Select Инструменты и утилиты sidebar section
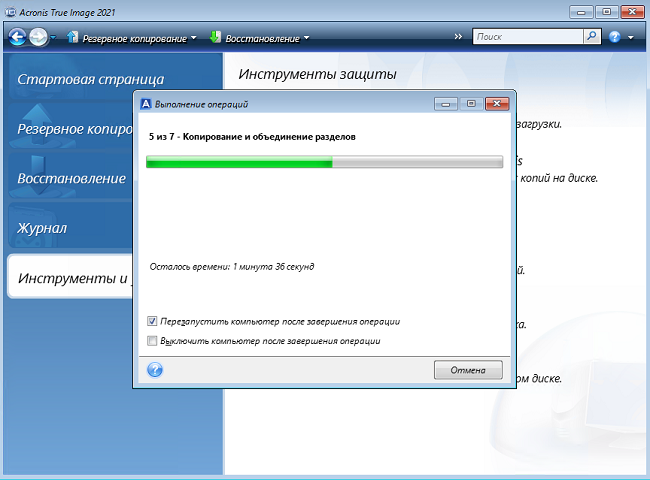Image resolution: width=650 pixels, height=480 pixels. pos(70,277)
